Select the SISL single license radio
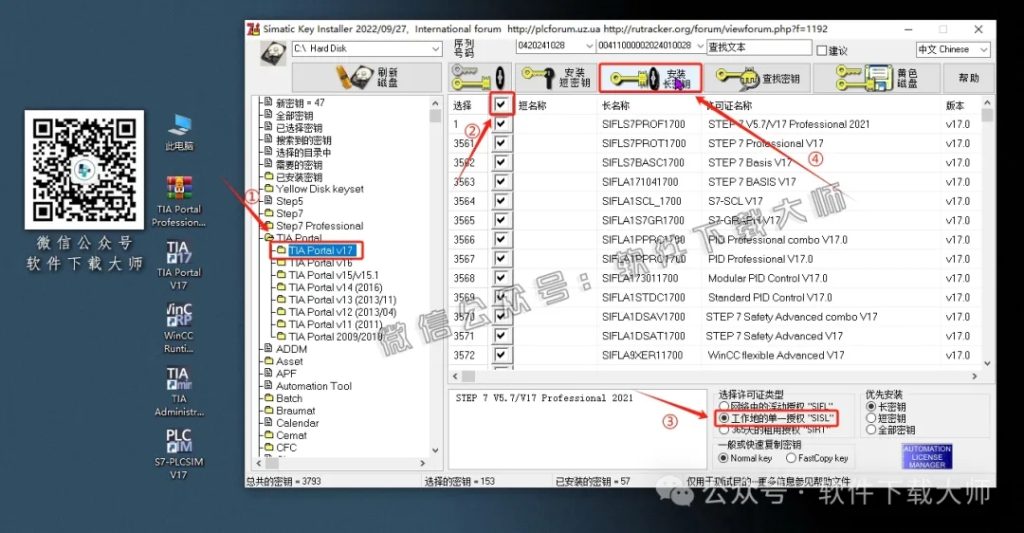The width and height of the screenshot is (1024, 533). [x=724, y=418]
